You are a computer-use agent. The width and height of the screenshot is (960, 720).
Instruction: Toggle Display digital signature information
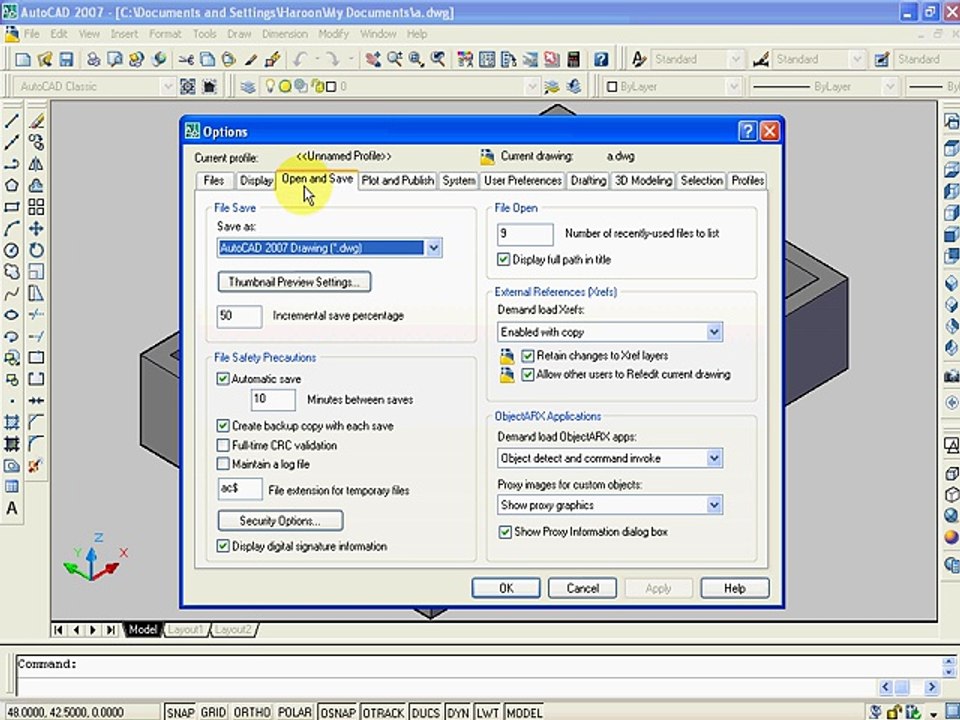point(223,546)
